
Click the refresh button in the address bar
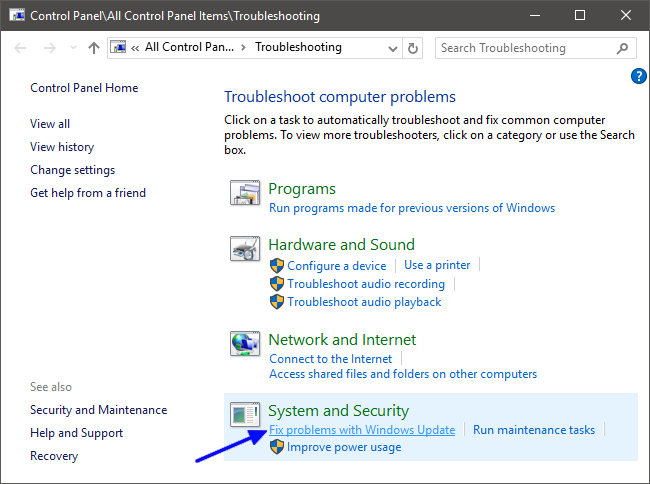tap(412, 48)
